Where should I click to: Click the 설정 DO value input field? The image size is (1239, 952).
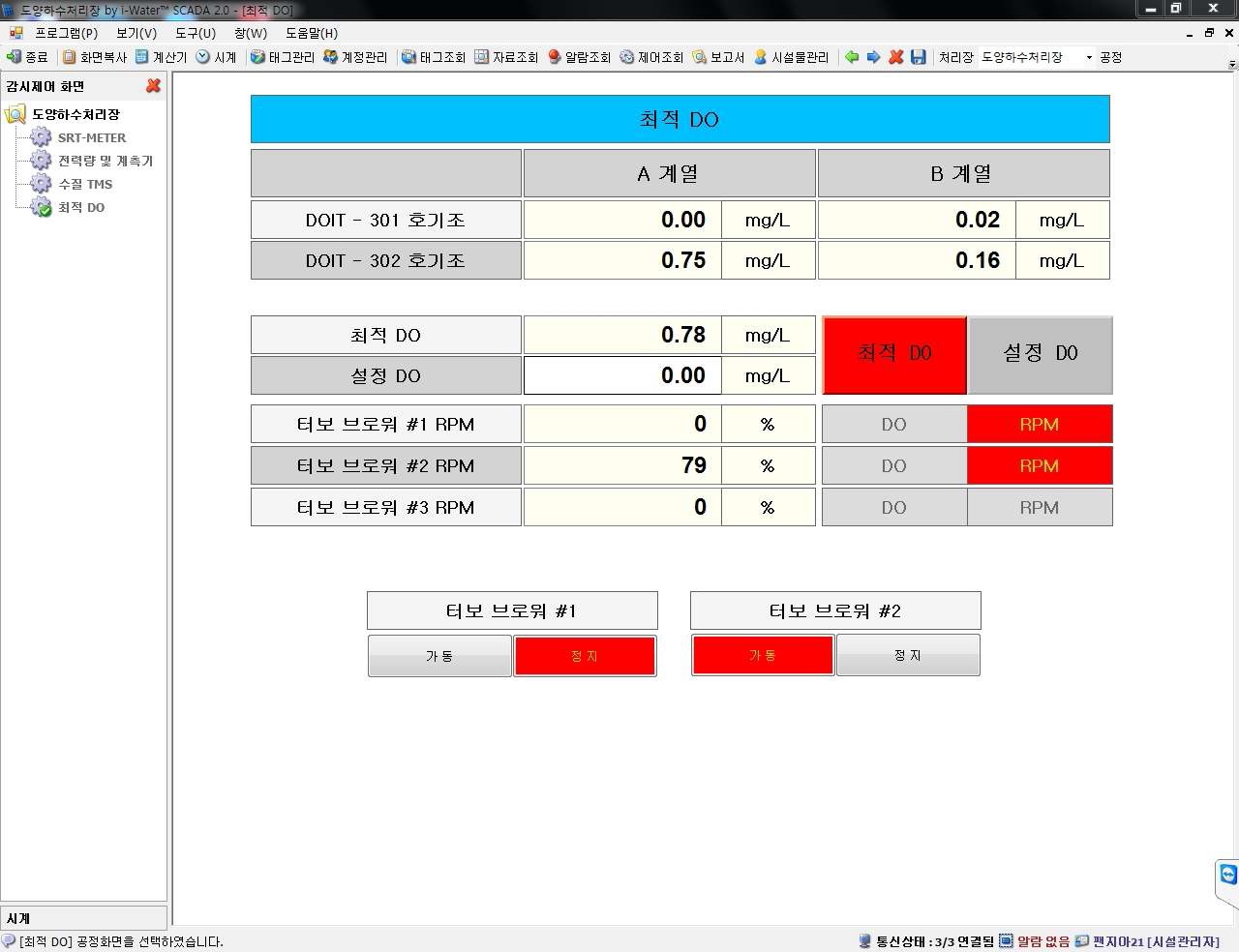point(622,375)
